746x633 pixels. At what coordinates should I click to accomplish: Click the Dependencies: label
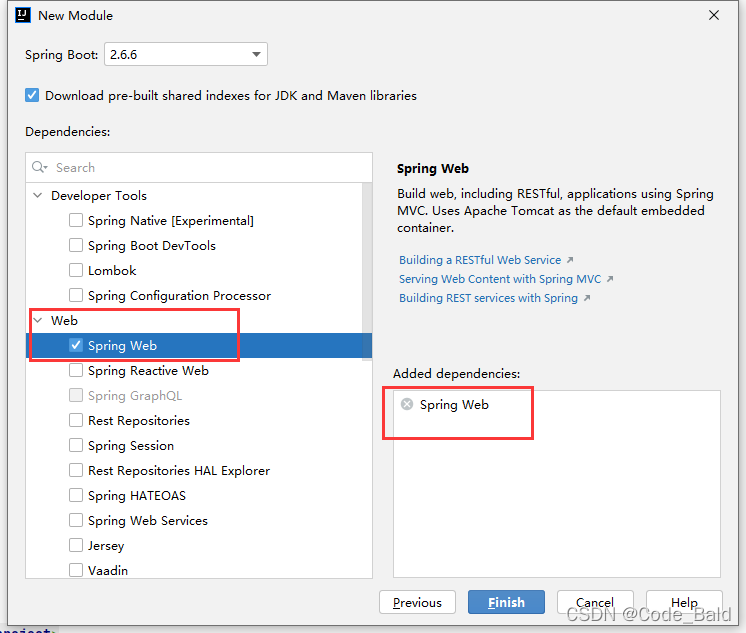68,131
